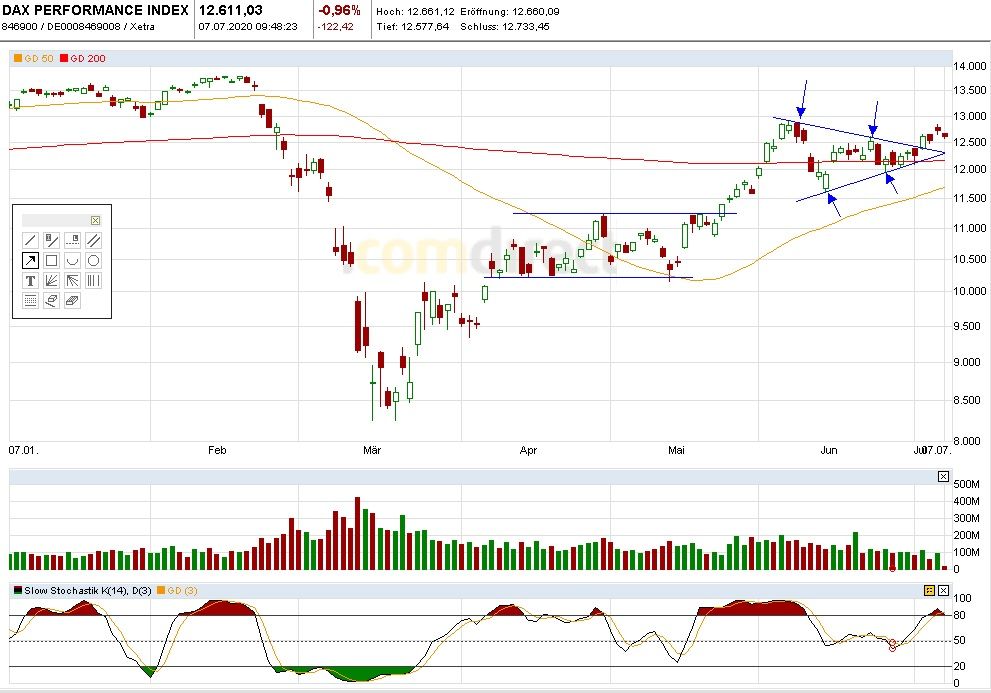Select the text annotation tool
The width and height of the screenshot is (991, 693).
(30, 280)
